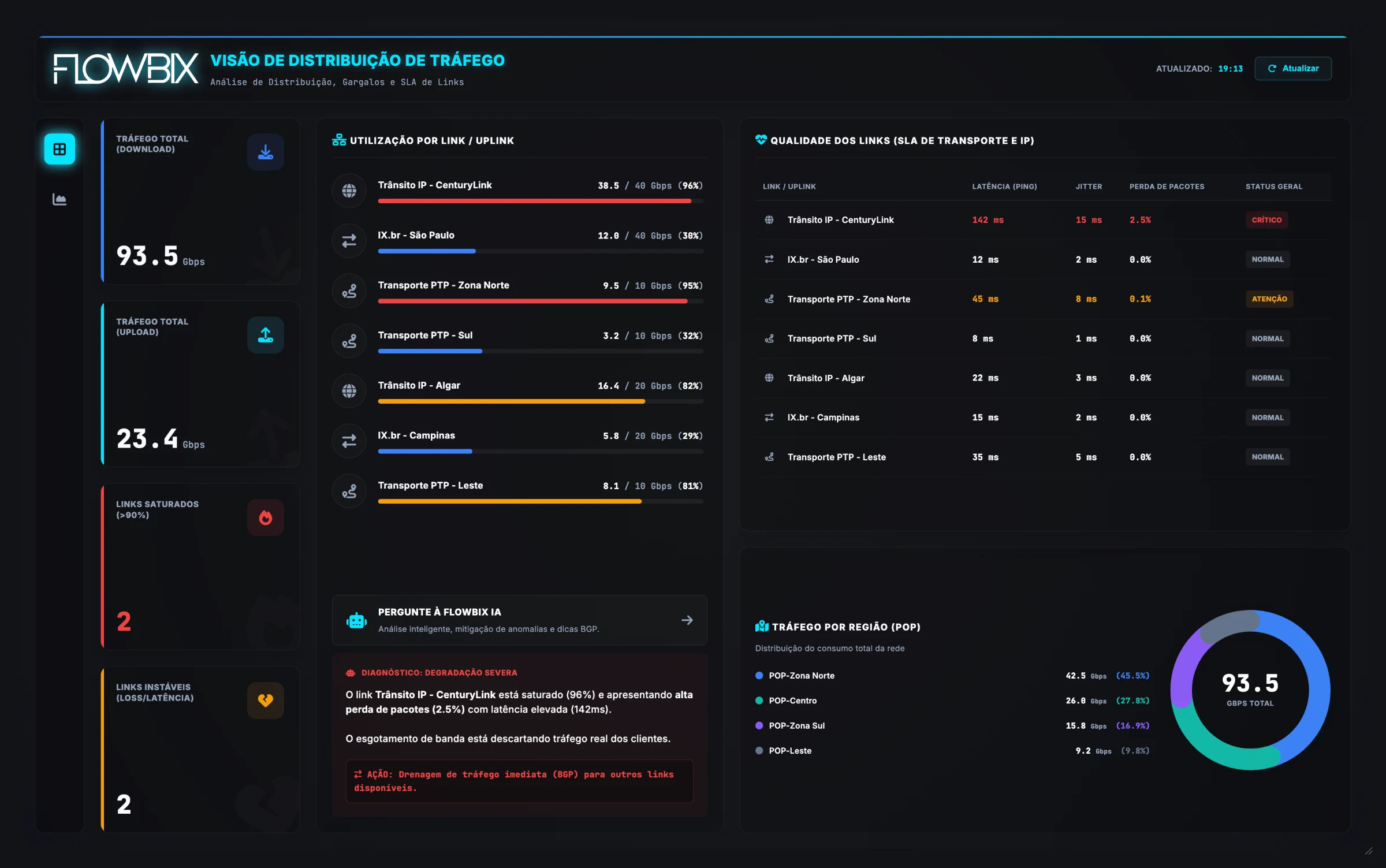Click the purple POP-Zona Sul legend dot
This screenshot has height=868, width=1386.
pyautogui.click(x=759, y=726)
